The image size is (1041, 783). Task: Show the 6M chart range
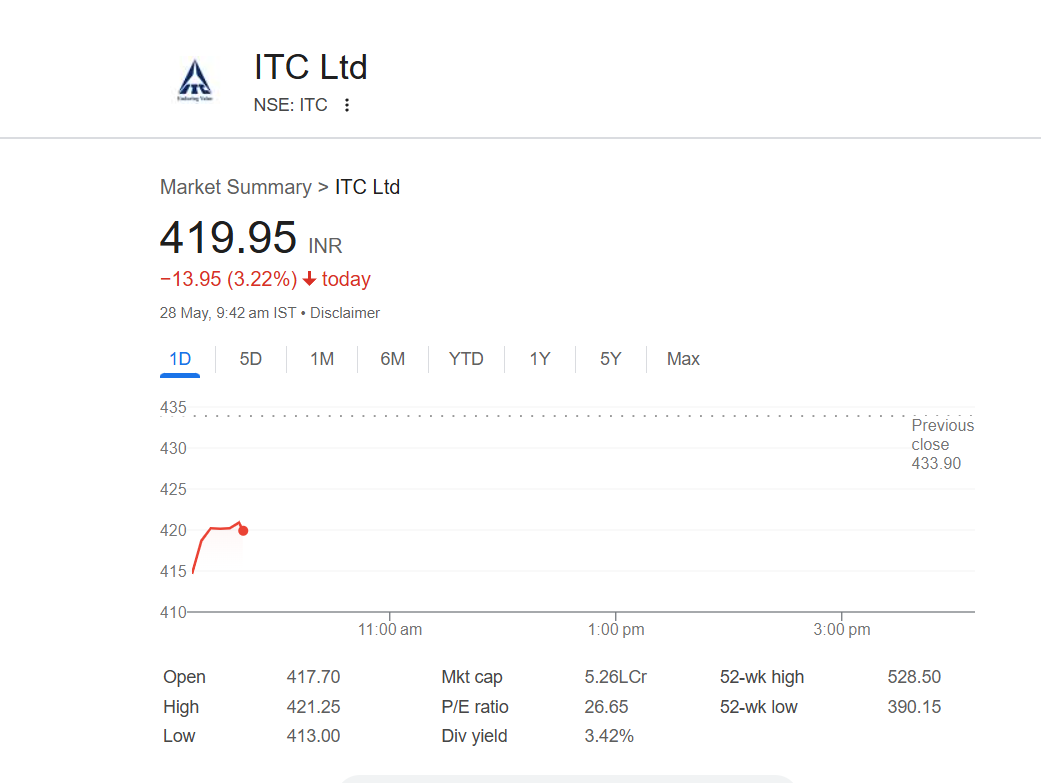[x=393, y=359]
